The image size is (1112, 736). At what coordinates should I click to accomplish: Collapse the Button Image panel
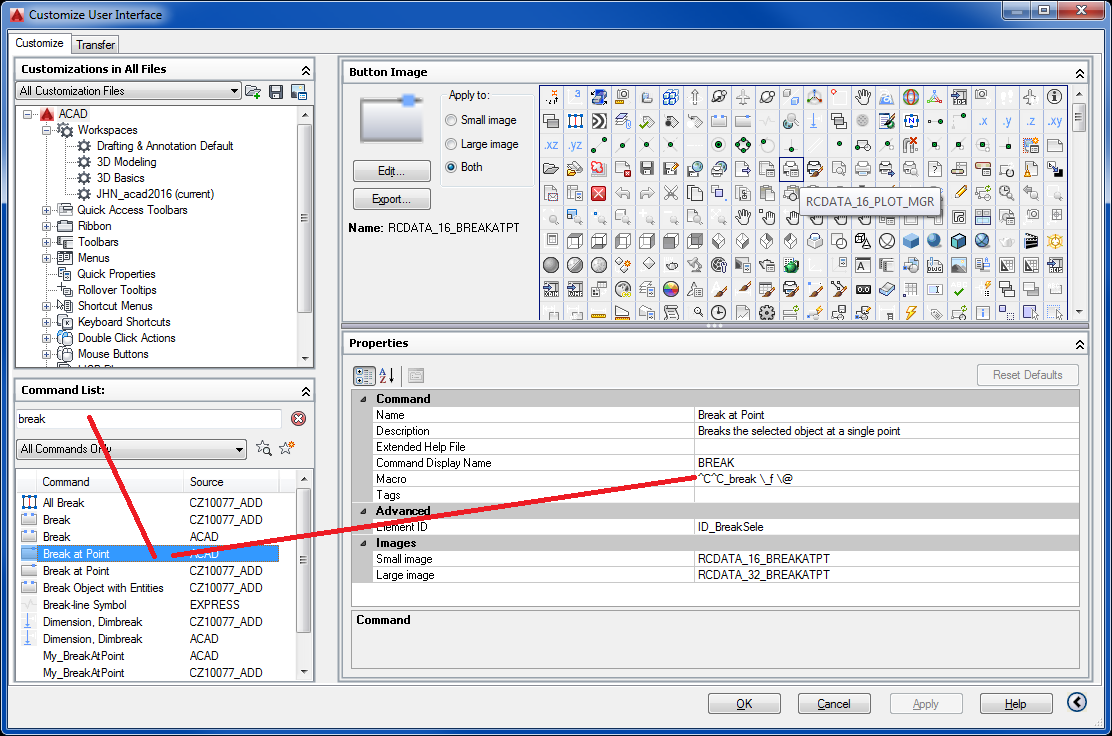[x=1079, y=73]
